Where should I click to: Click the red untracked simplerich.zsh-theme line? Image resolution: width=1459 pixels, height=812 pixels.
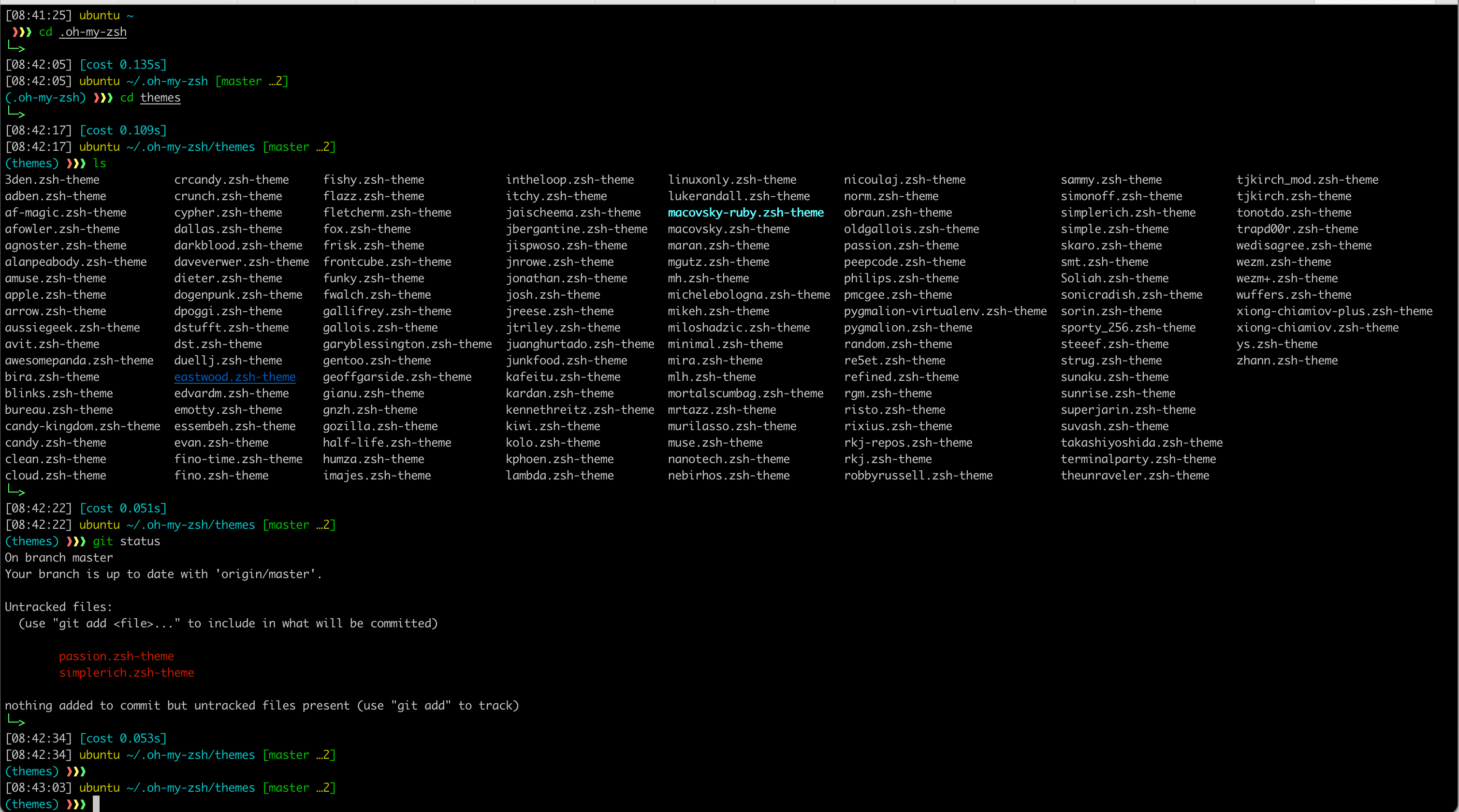126,672
